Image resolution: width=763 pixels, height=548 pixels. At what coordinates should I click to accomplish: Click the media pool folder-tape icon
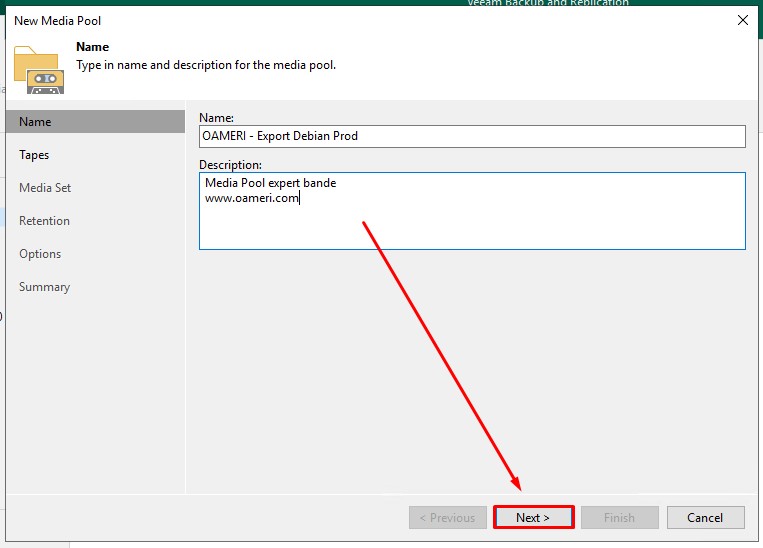[39, 68]
